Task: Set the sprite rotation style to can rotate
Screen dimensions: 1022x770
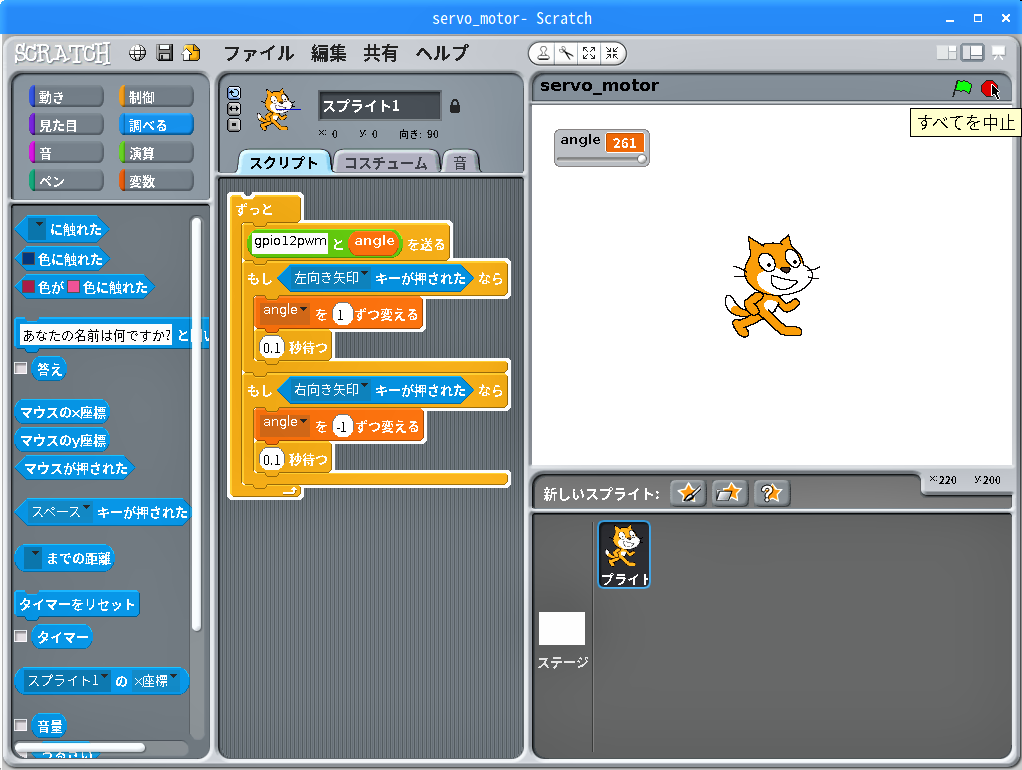Action: click(x=234, y=93)
